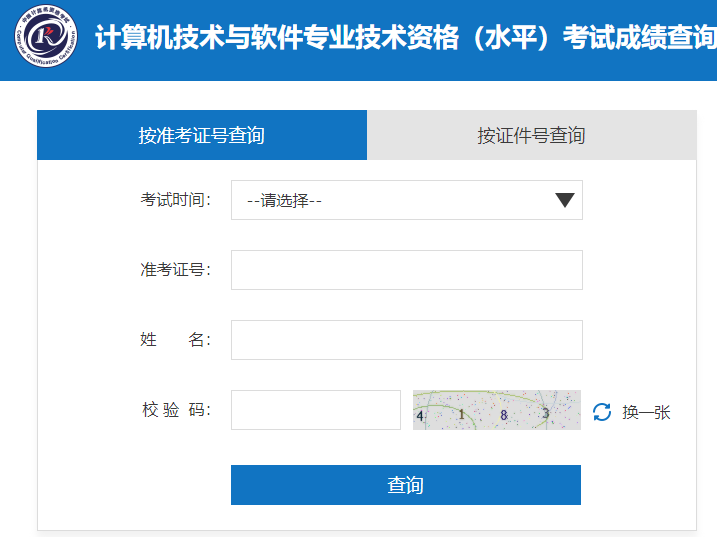Click the blue 查询 button

(406, 485)
